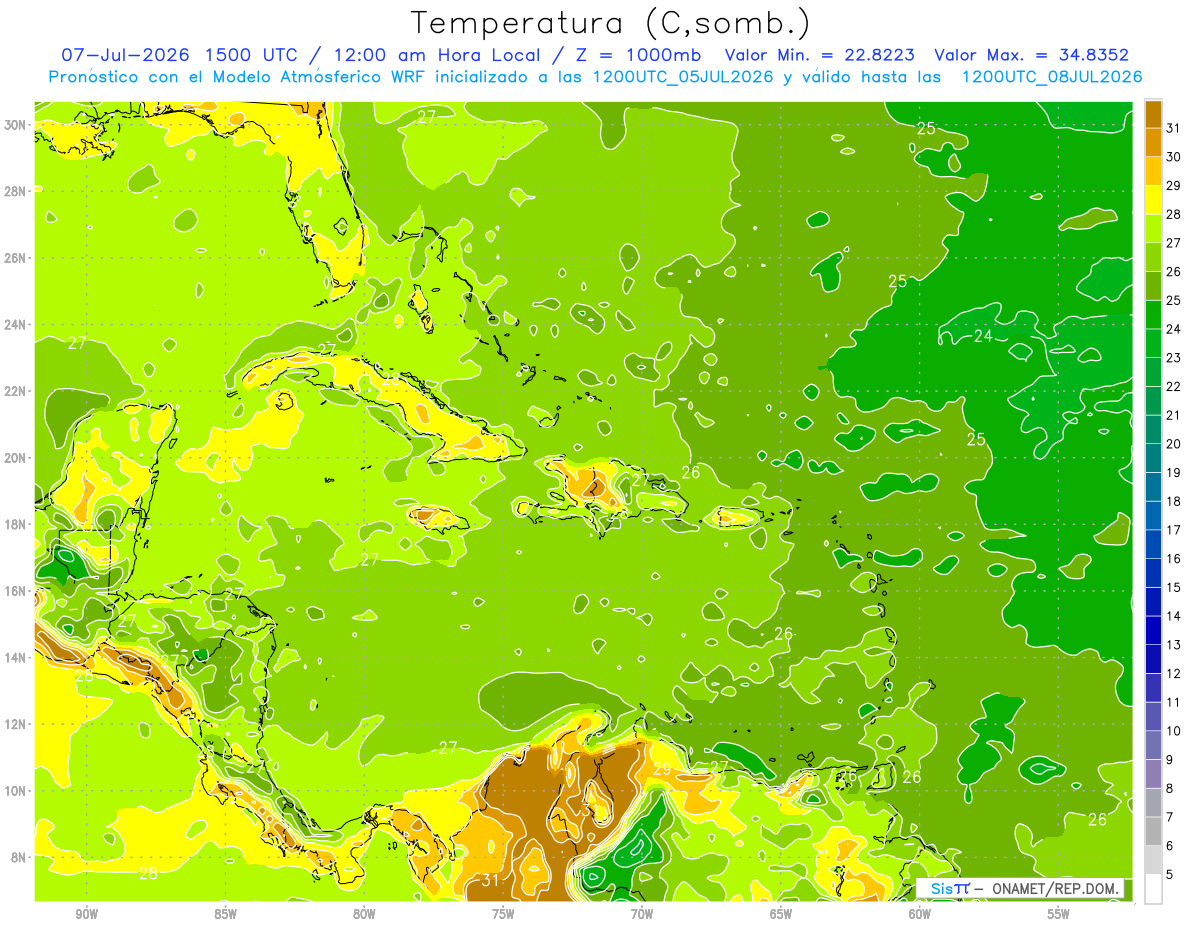Click the '16' value on color legend
1200x927 pixels.
[1174, 558]
